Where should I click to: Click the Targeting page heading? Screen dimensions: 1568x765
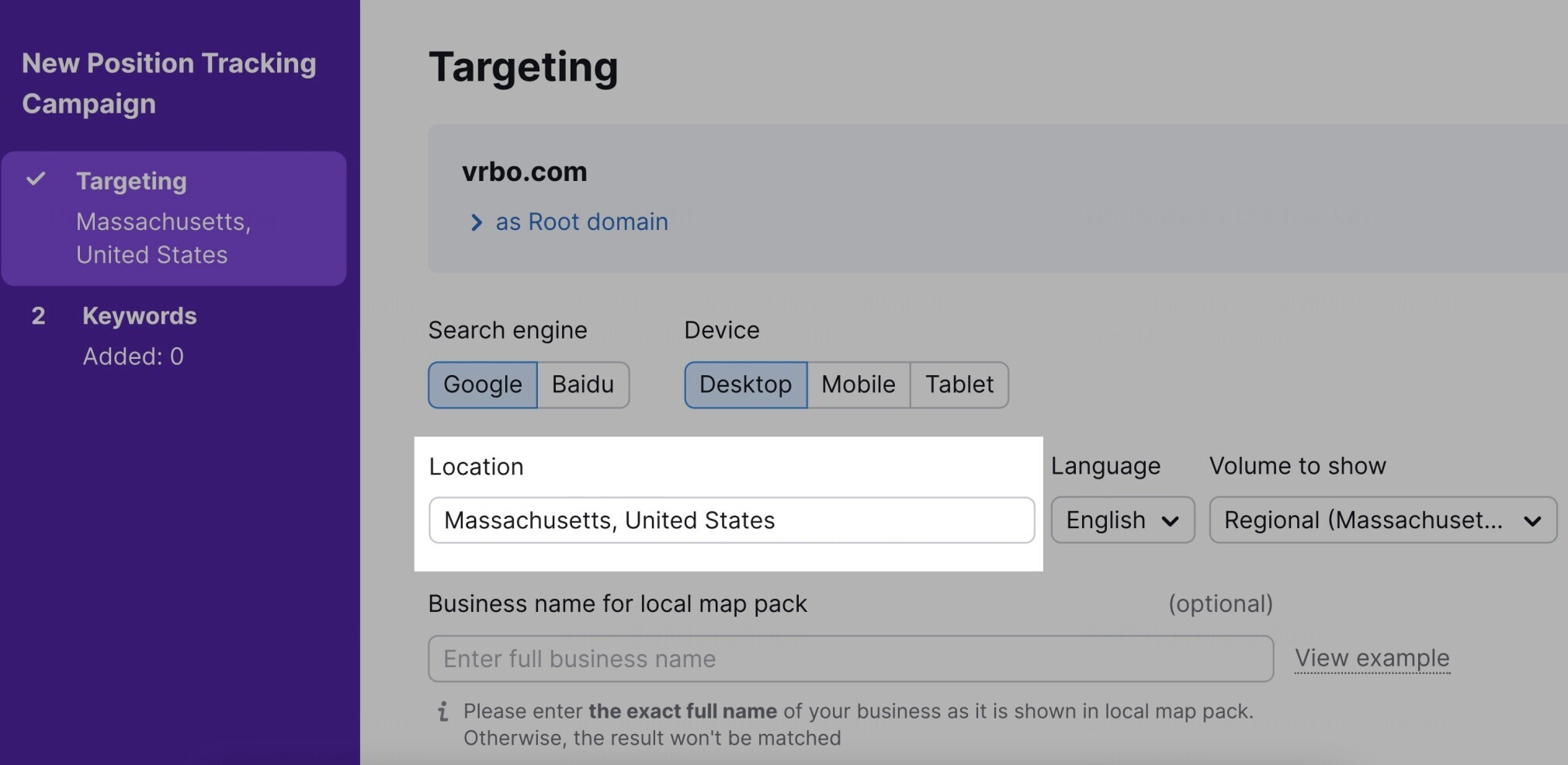[523, 67]
